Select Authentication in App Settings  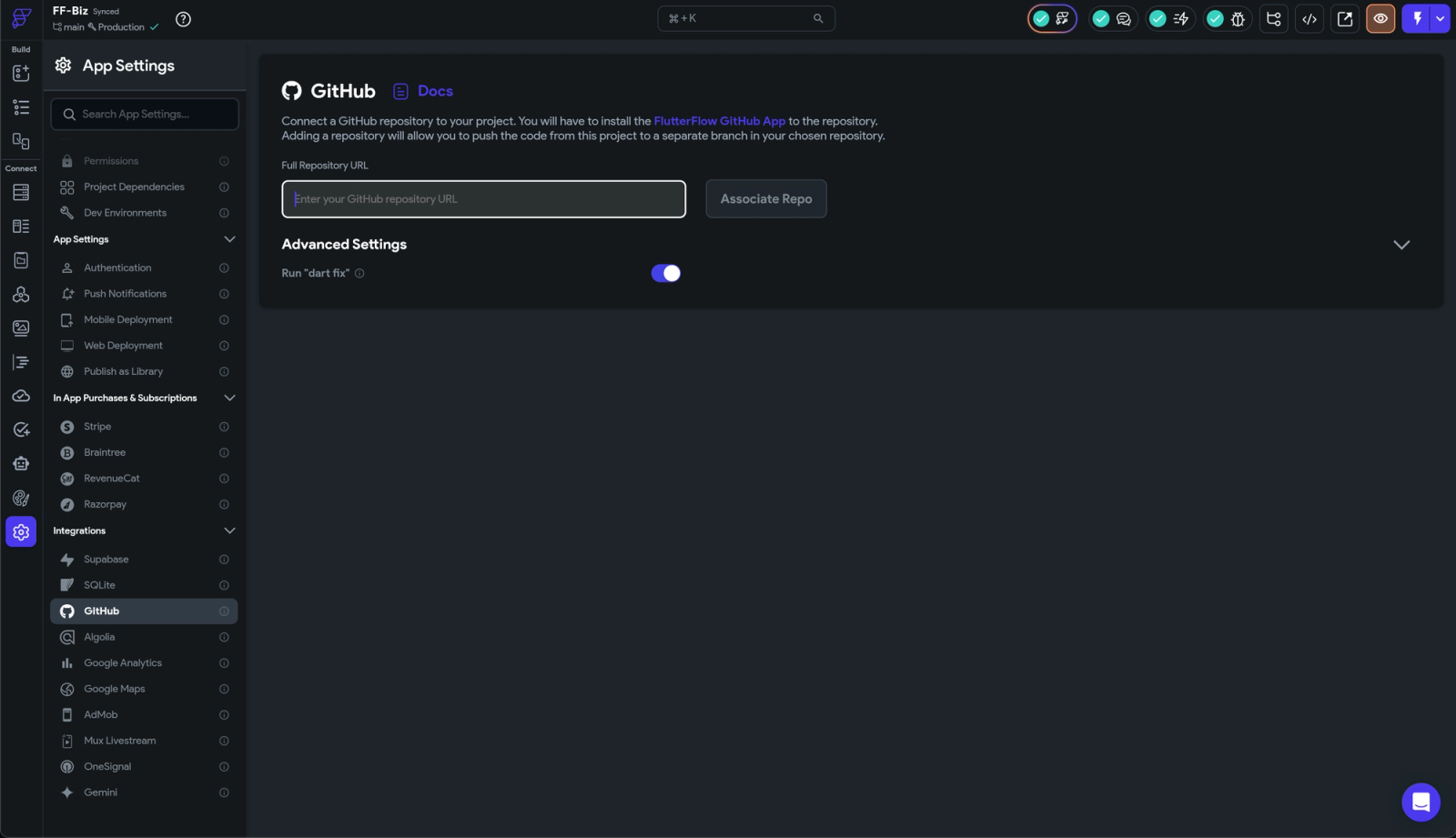tap(144, 268)
